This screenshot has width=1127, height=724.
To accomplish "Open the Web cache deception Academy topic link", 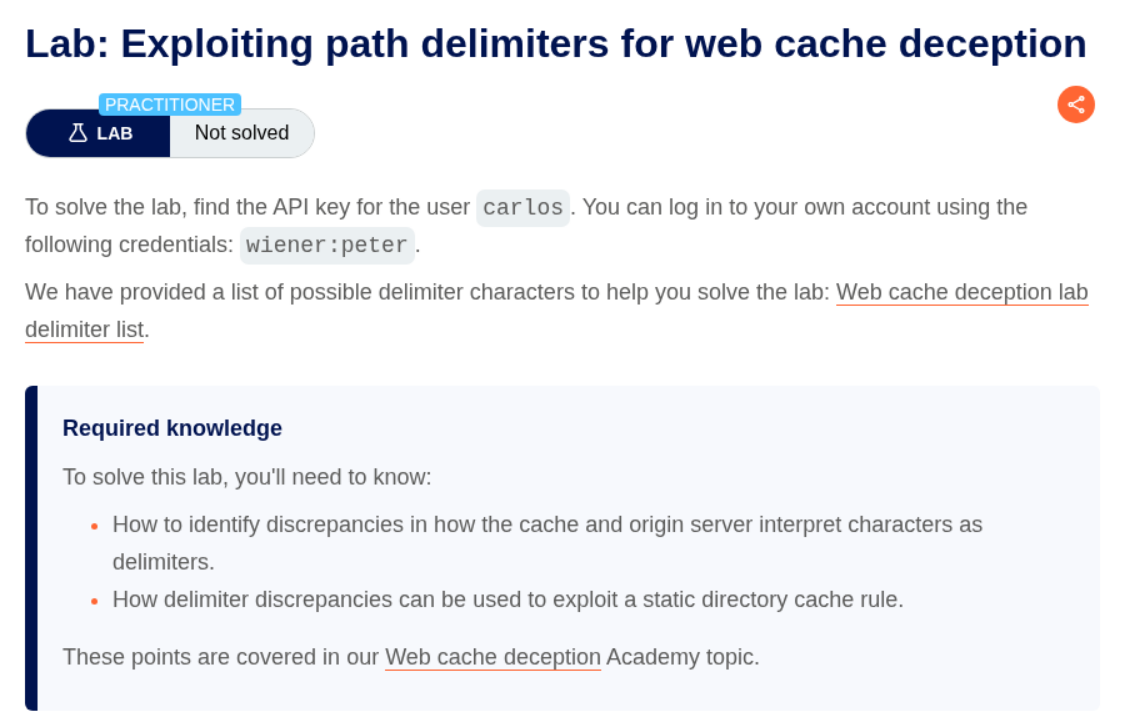I will pos(492,657).
